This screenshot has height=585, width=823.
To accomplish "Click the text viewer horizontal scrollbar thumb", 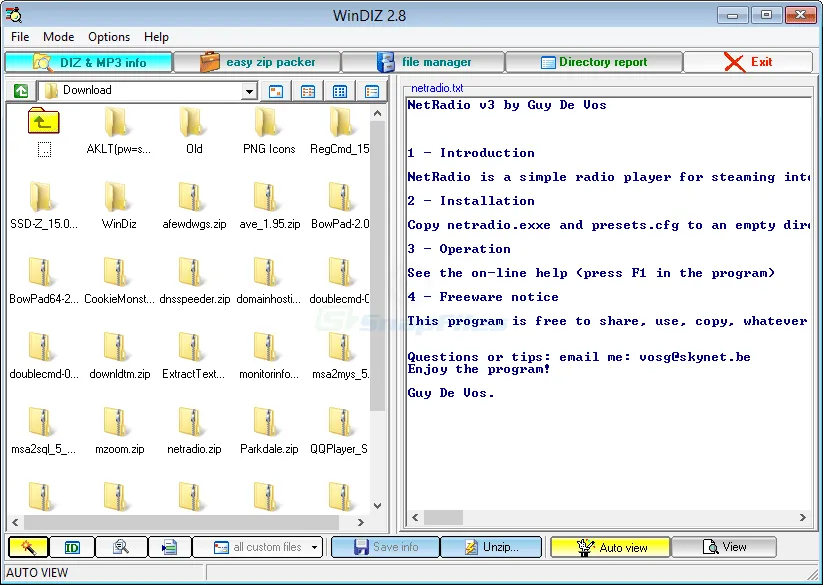I will click(443, 517).
